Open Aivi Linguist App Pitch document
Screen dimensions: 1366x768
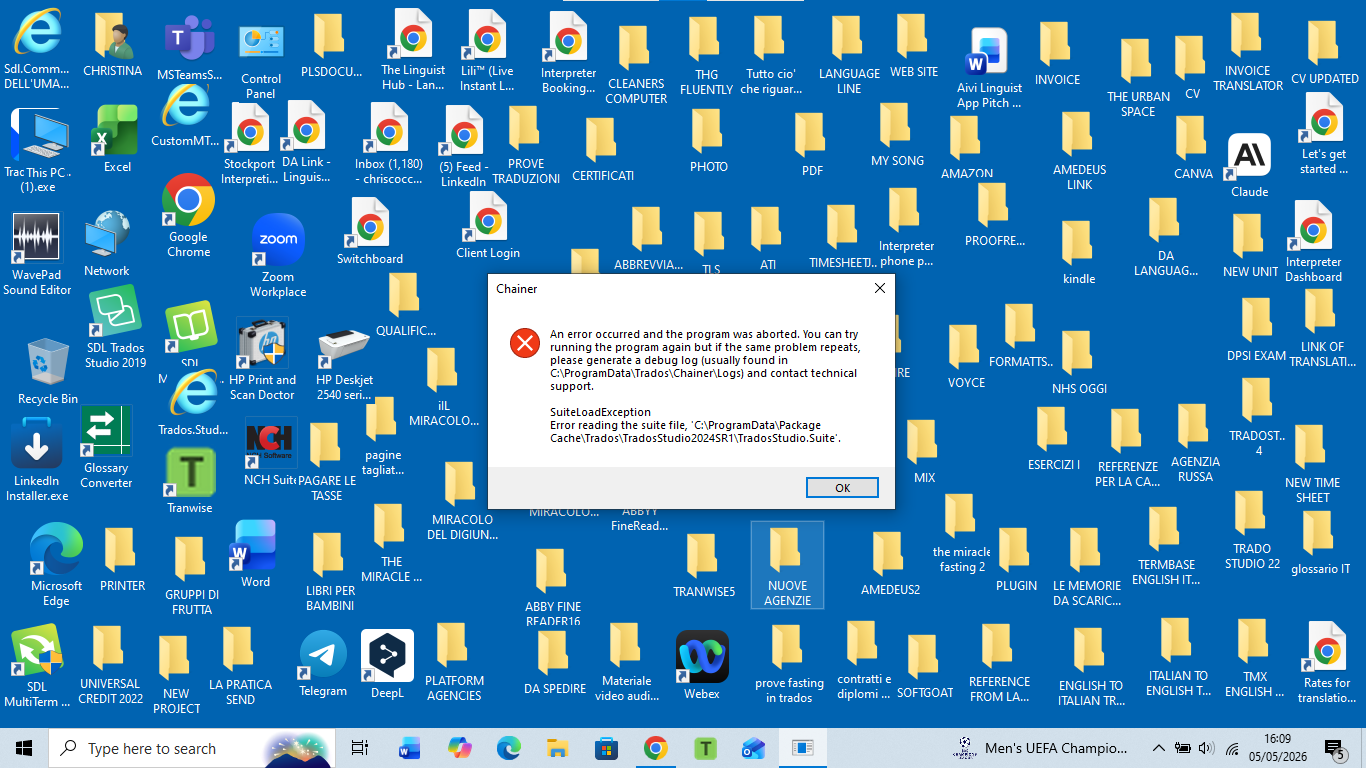[x=989, y=68]
